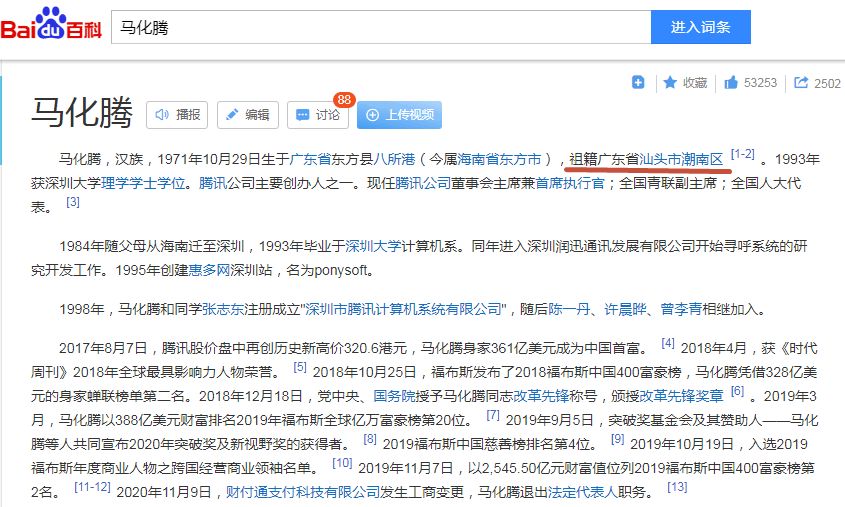This screenshot has height=507, width=845.
Task: Open the 腾讯 link before 公司主要创办人
Action: click(213, 183)
